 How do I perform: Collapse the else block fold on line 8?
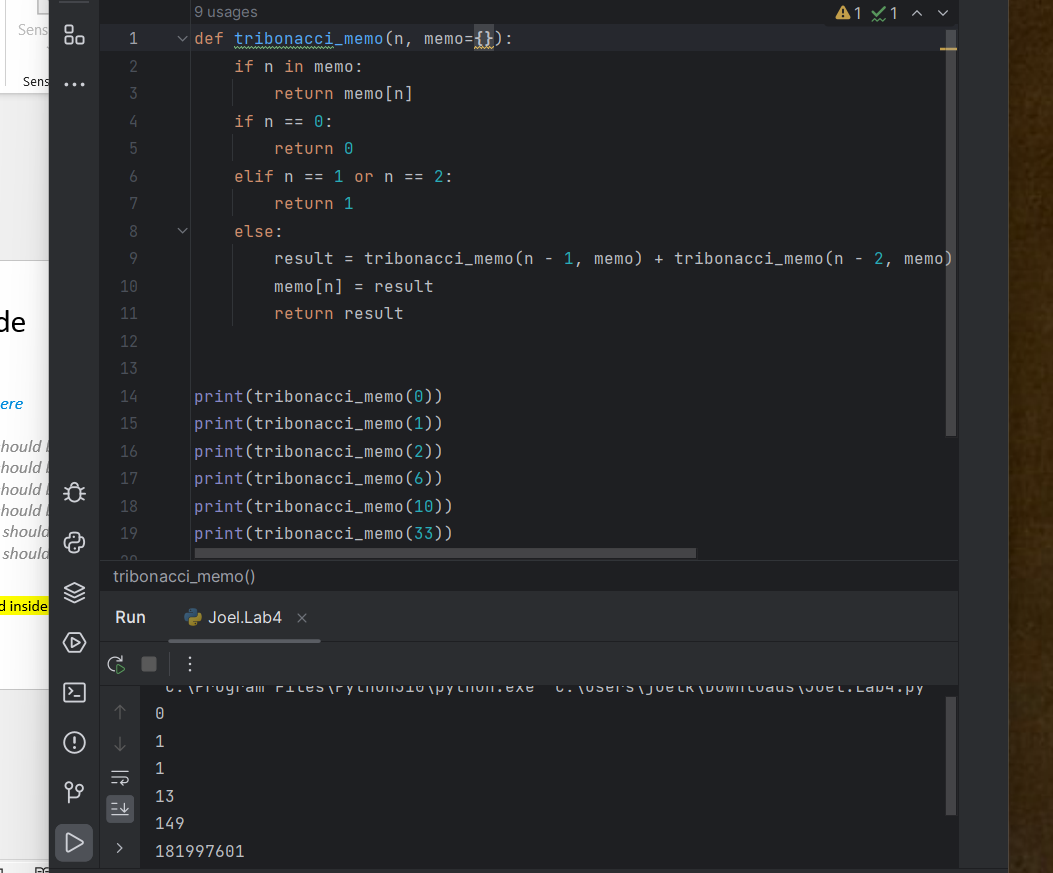[x=182, y=231]
